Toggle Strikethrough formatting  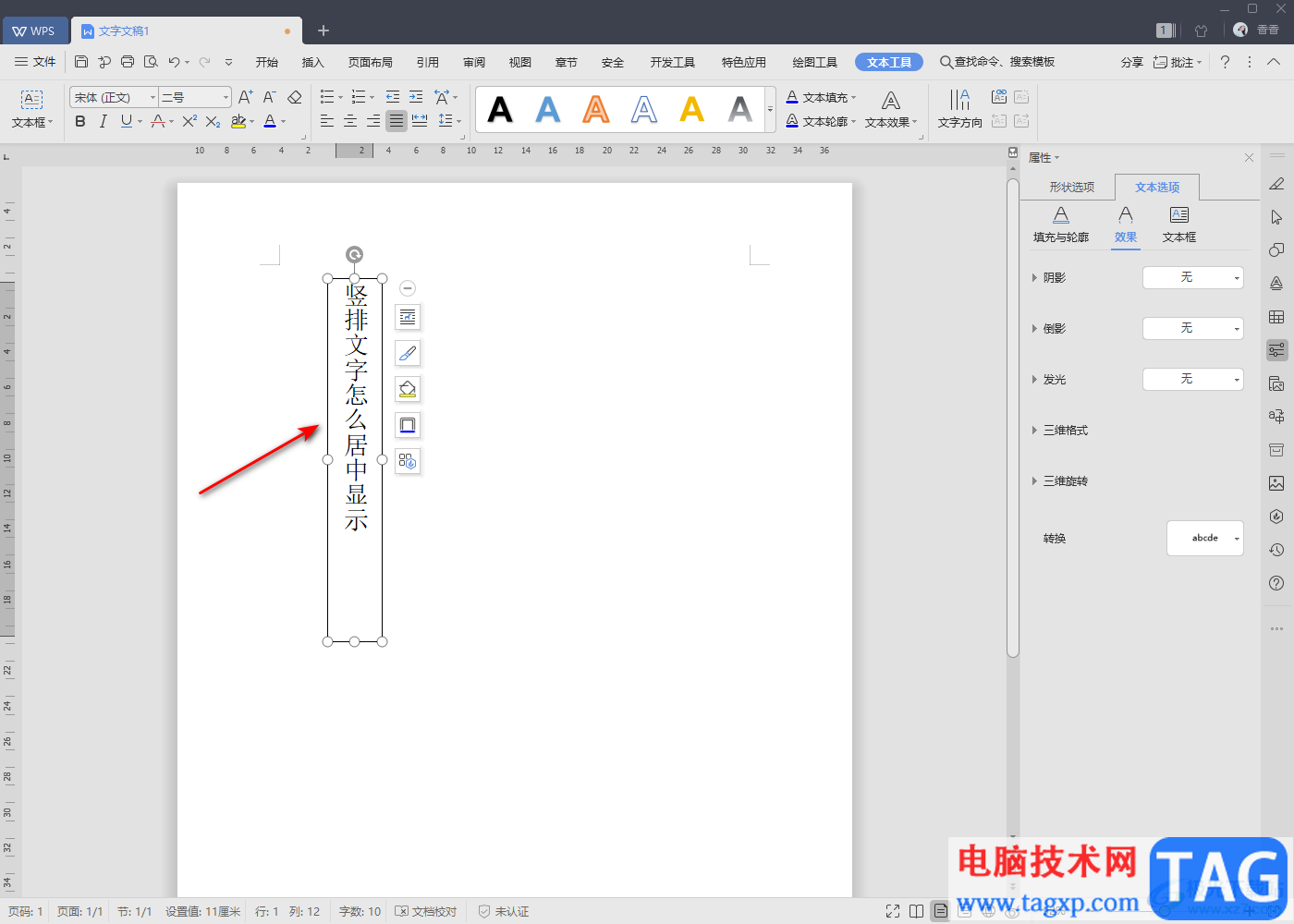158,121
